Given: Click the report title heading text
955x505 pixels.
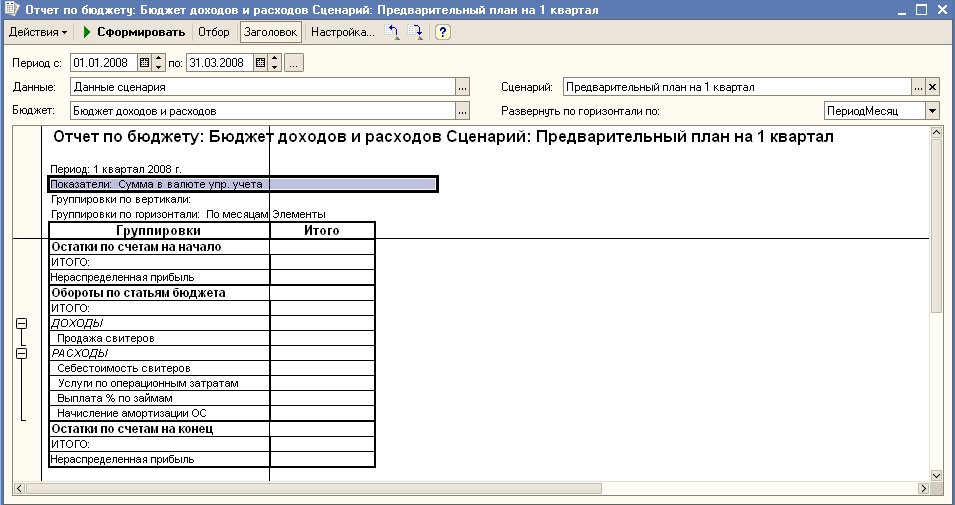Looking at the screenshot, I should pyautogui.click(x=443, y=137).
